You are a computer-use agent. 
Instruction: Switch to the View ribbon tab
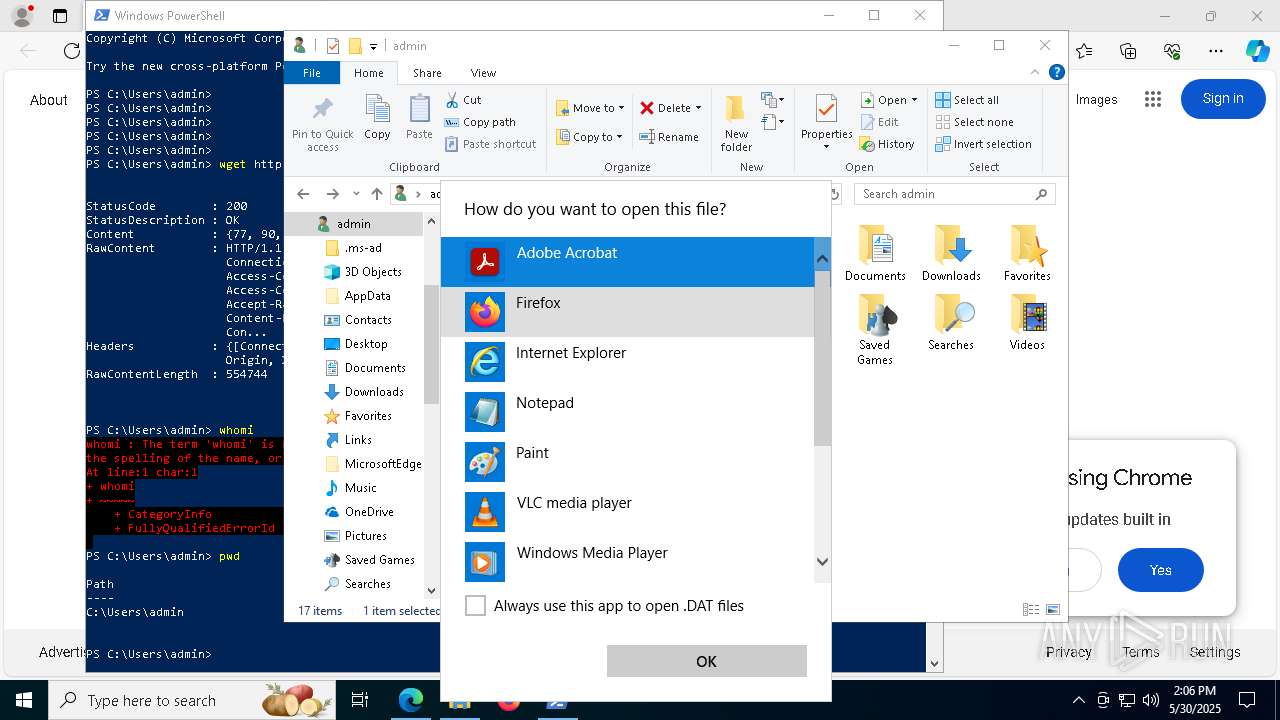point(483,73)
